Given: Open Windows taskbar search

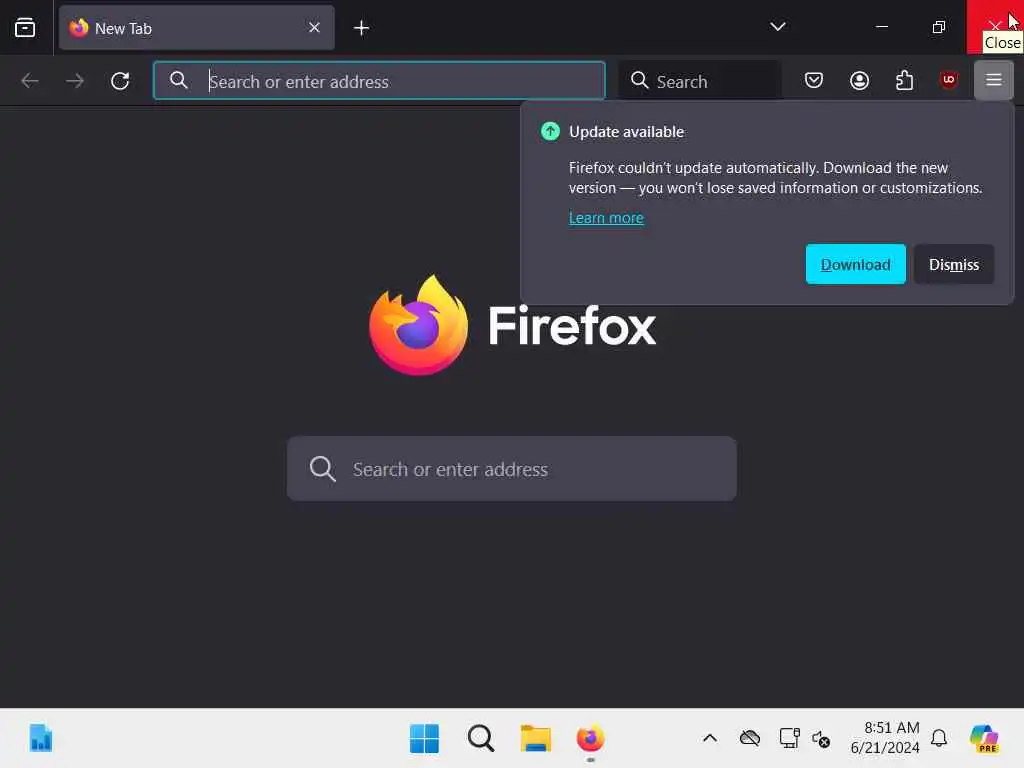Looking at the screenshot, I should (x=481, y=739).
